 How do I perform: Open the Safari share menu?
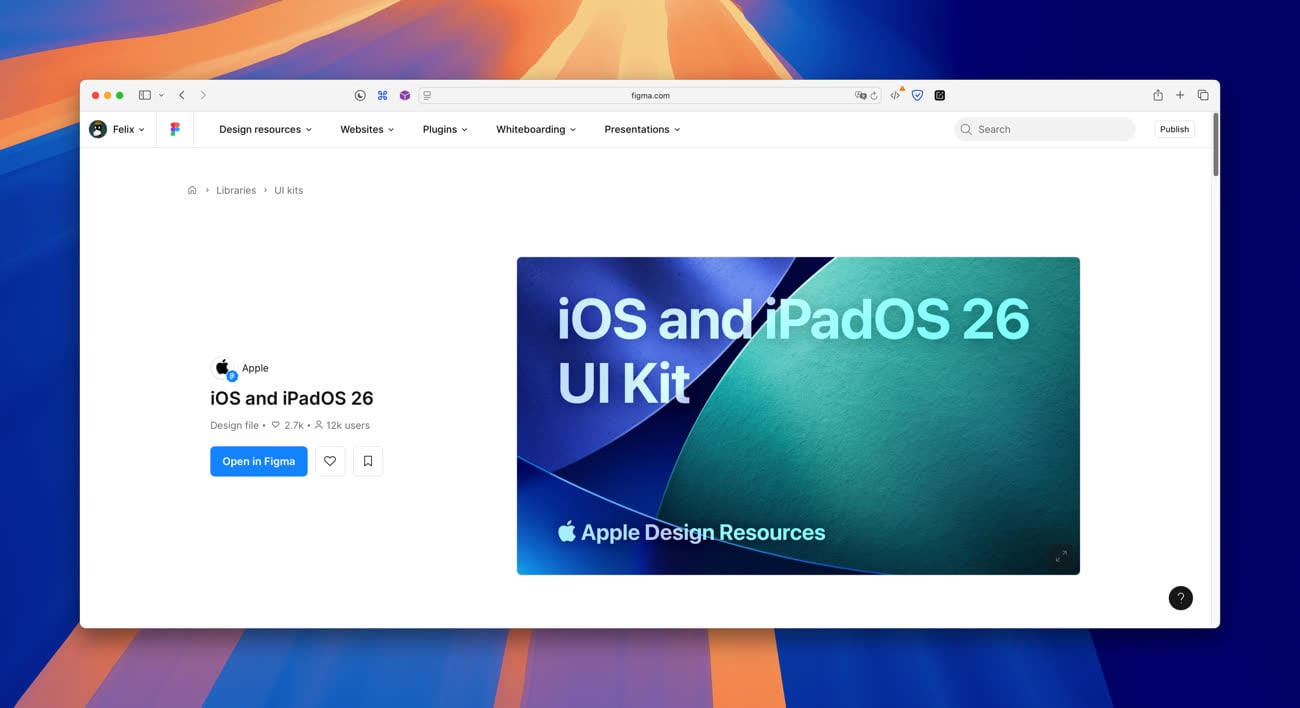(1158, 95)
